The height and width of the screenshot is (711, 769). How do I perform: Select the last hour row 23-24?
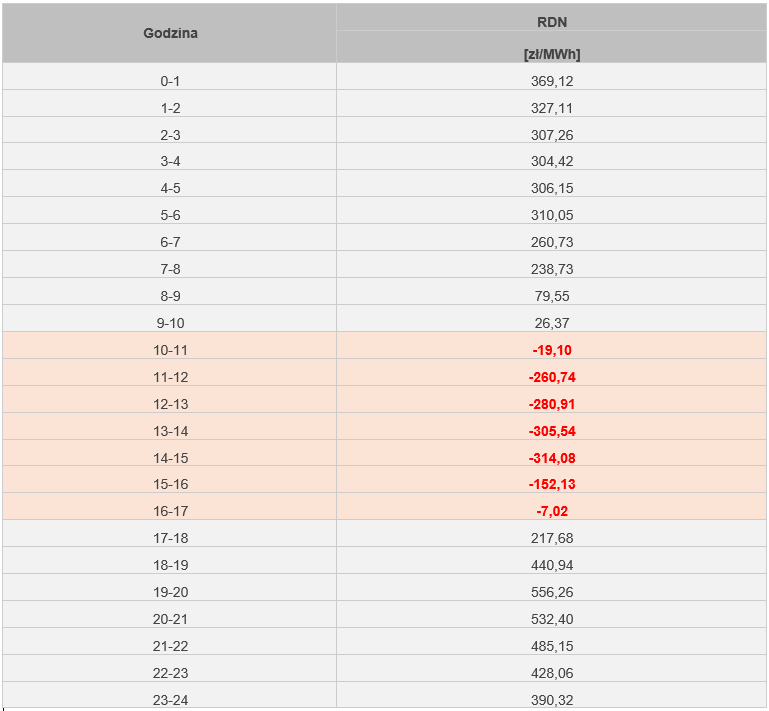pos(170,700)
